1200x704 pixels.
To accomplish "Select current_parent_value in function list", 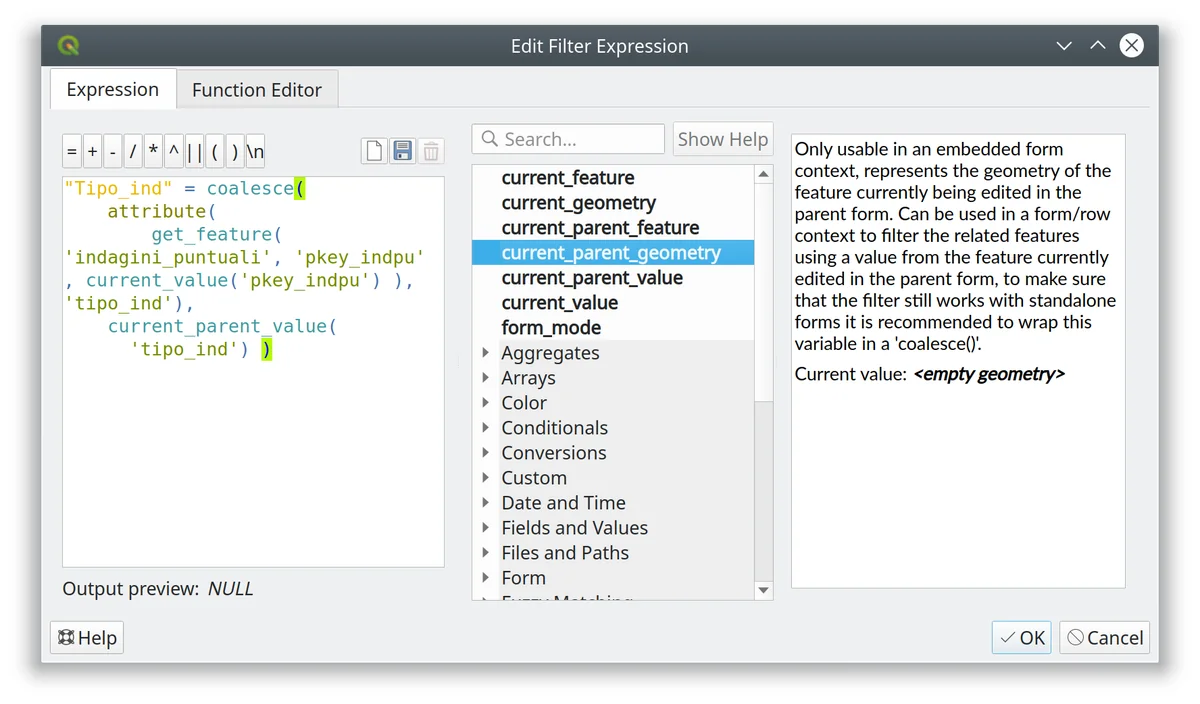I will [592, 278].
